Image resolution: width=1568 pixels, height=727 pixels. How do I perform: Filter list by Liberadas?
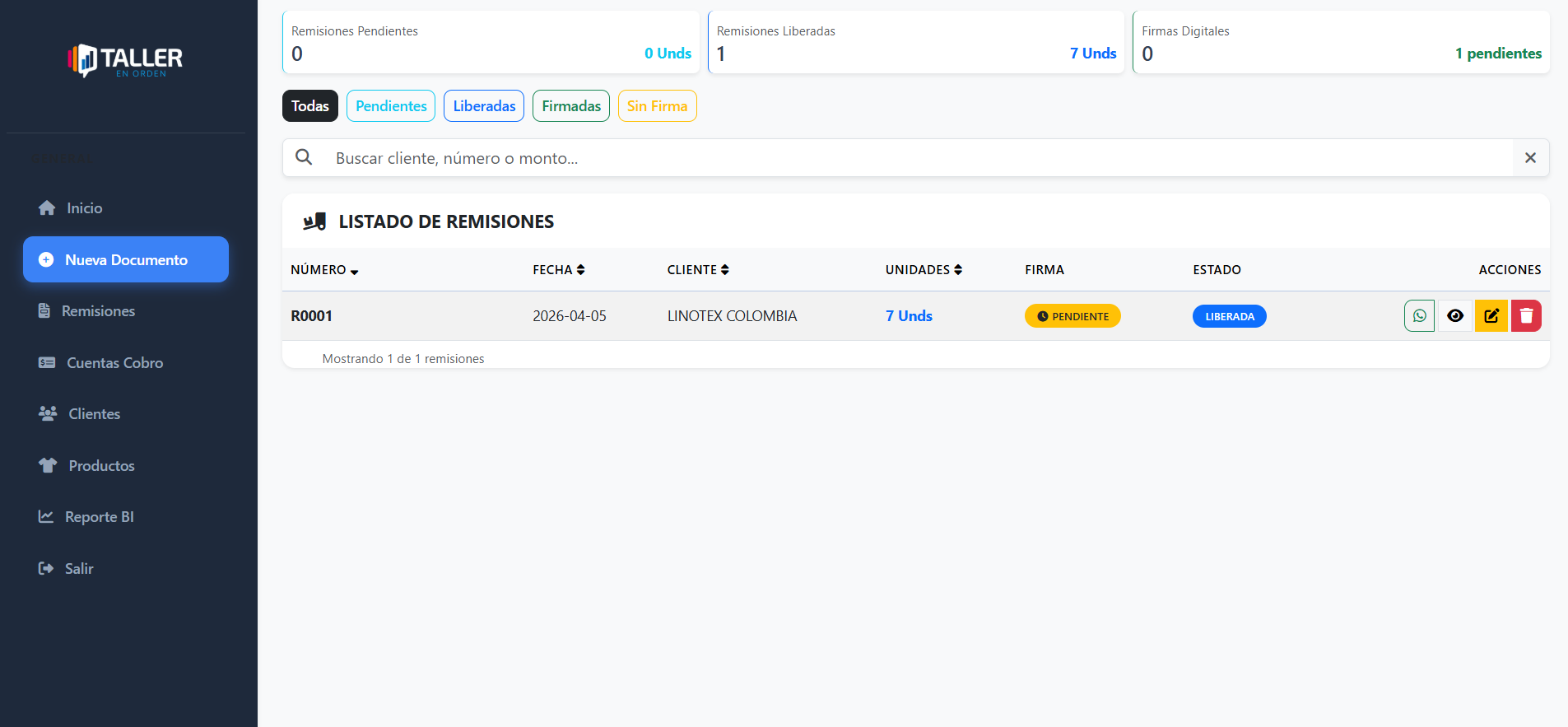coord(484,106)
